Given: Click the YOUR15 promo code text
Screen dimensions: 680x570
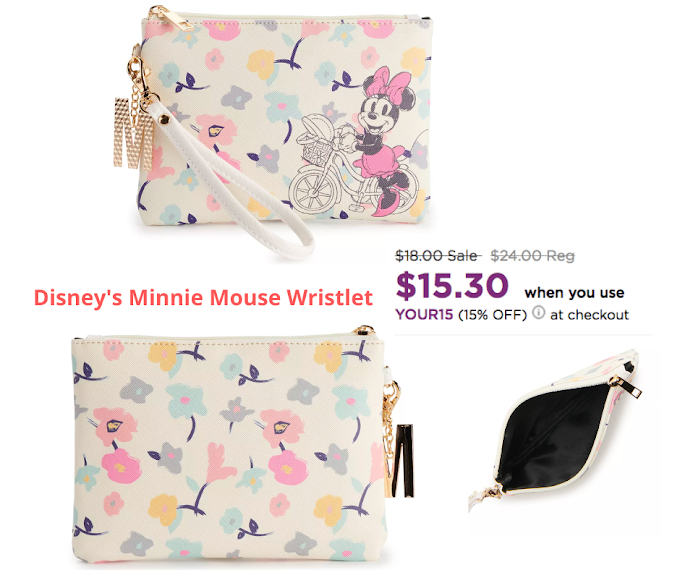Looking at the screenshot, I should coord(424,314).
